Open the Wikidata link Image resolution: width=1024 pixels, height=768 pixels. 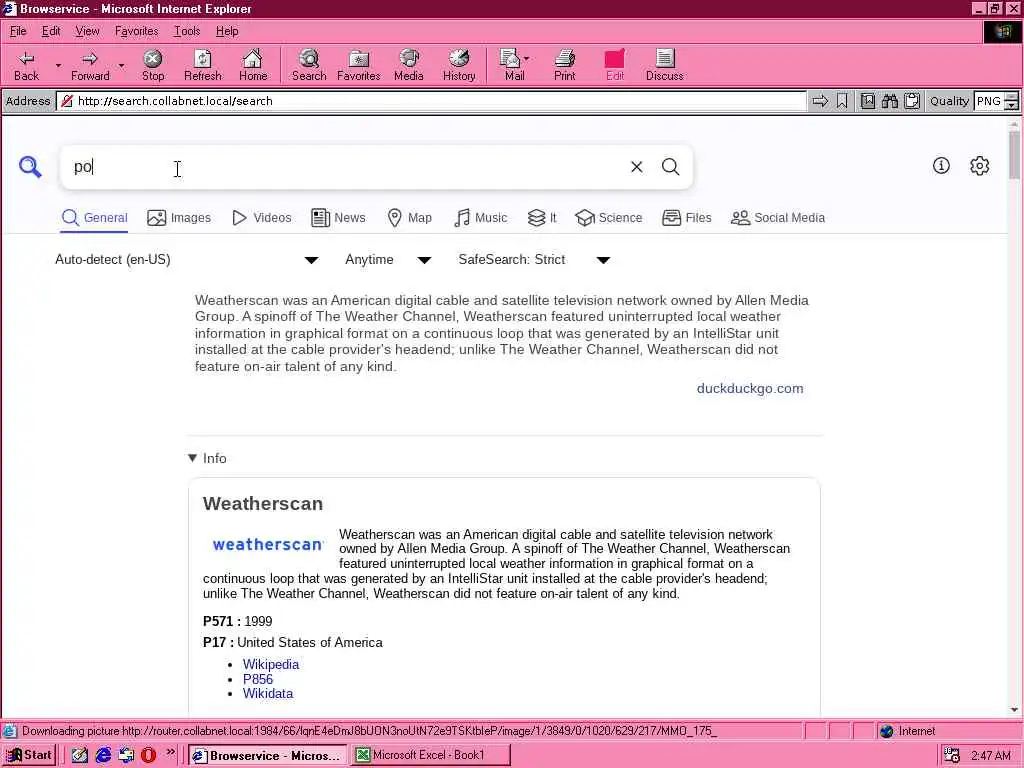268,694
